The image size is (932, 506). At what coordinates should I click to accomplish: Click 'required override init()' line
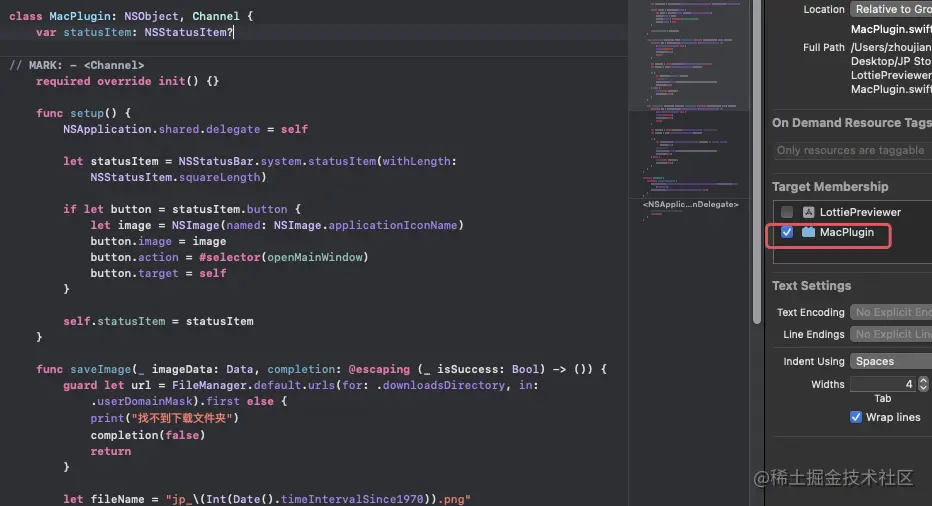[127, 81]
